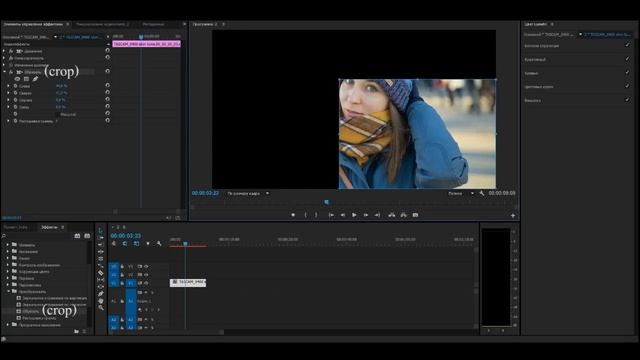The height and width of the screenshot is (360, 640).
Task: Lock the V3 video track
Action: pos(122,267)
